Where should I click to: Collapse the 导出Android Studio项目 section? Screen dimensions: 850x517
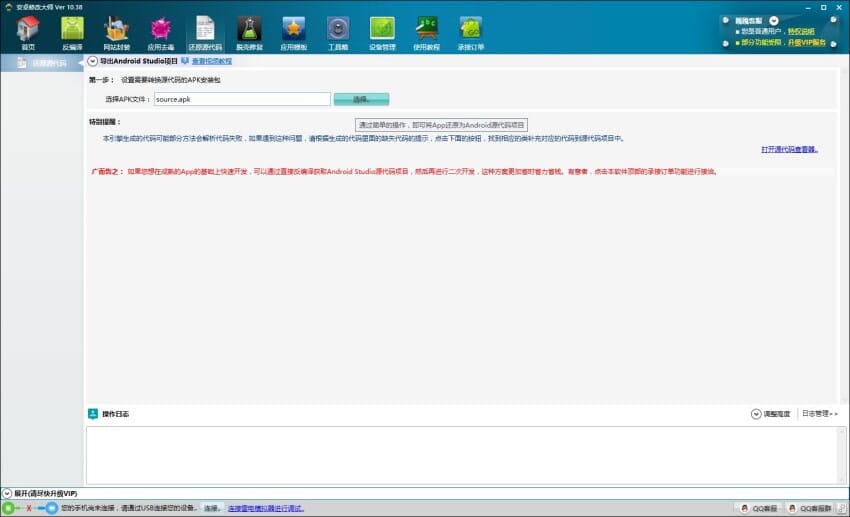point(92,62)
